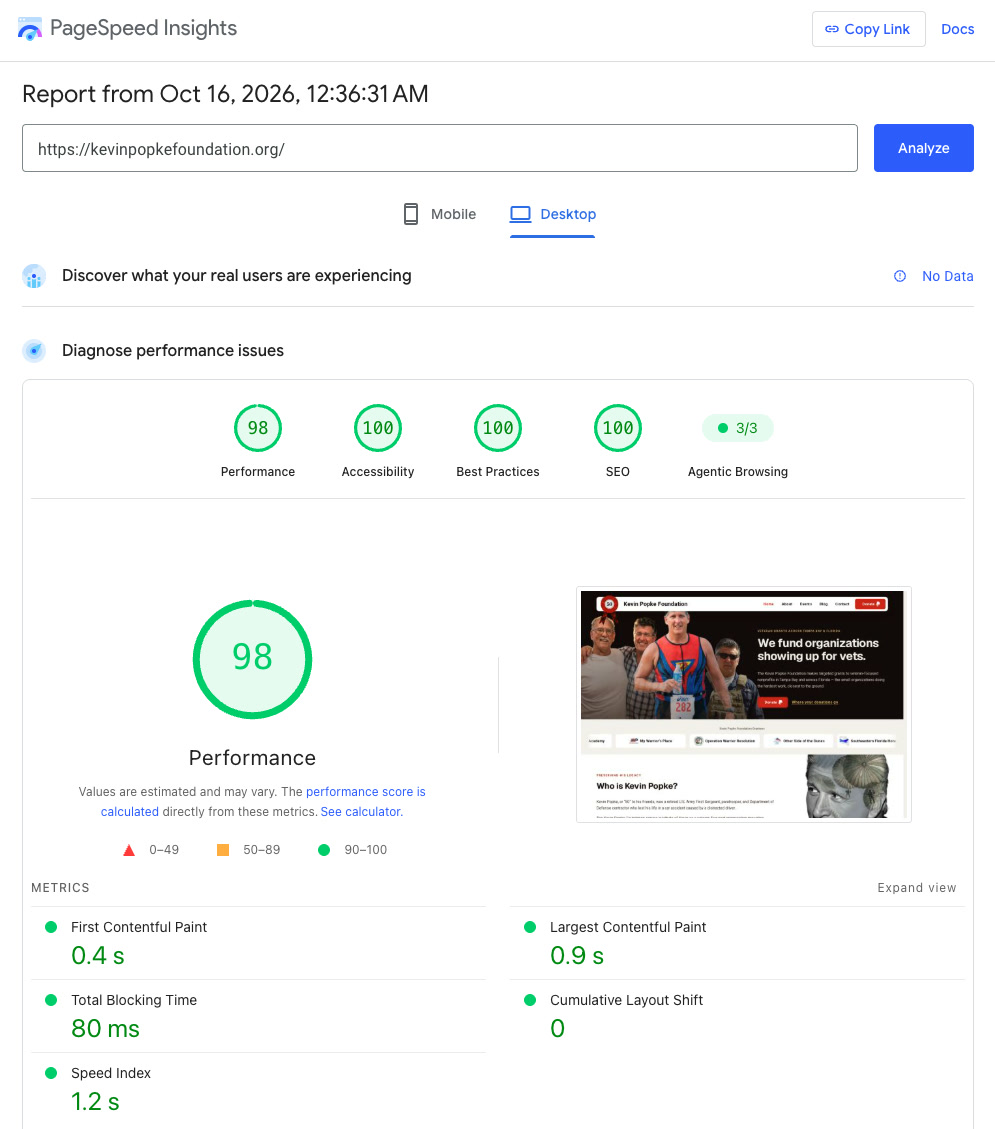Switch to the Mobile tab

[x=440, y=214]
